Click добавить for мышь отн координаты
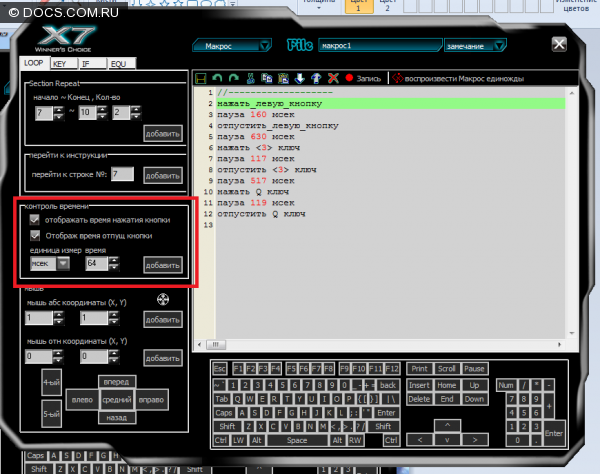The height and width of the screenshot is (474, 600). 163,358
